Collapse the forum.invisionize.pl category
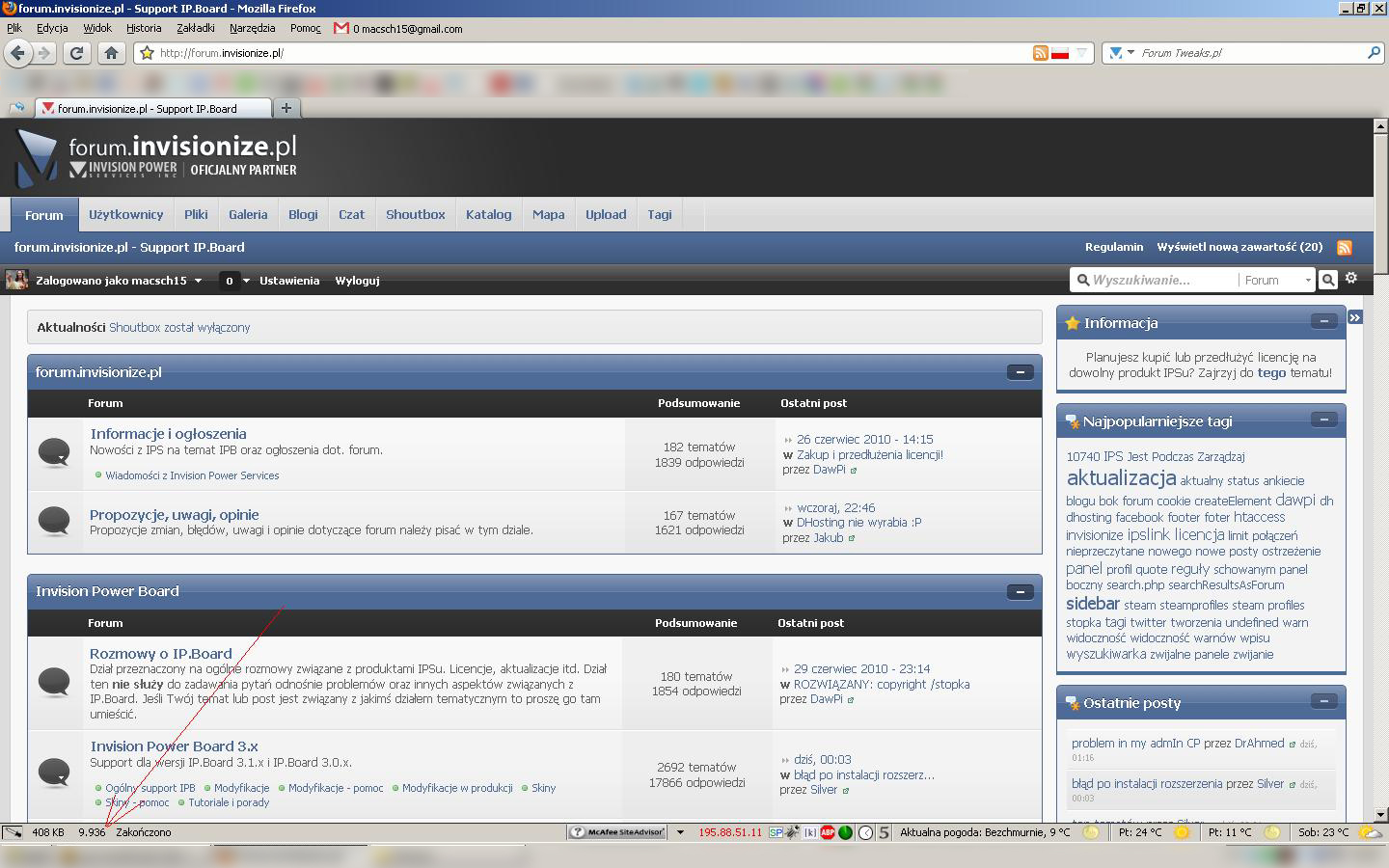This screenshot has height=868, width=1389. (1020, 372)
